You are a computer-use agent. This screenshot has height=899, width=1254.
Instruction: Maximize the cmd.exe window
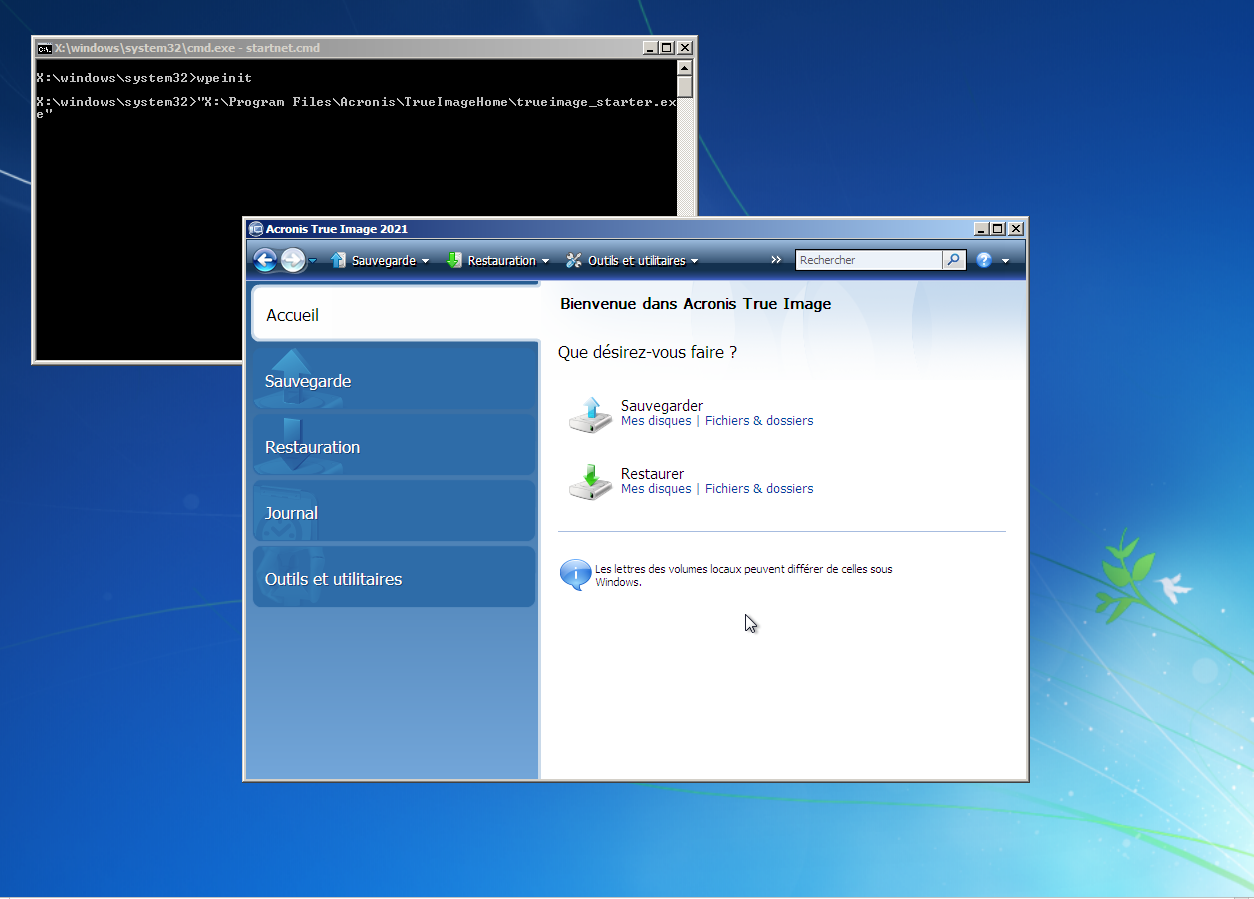pyautogui.click(x=667, y=48)
